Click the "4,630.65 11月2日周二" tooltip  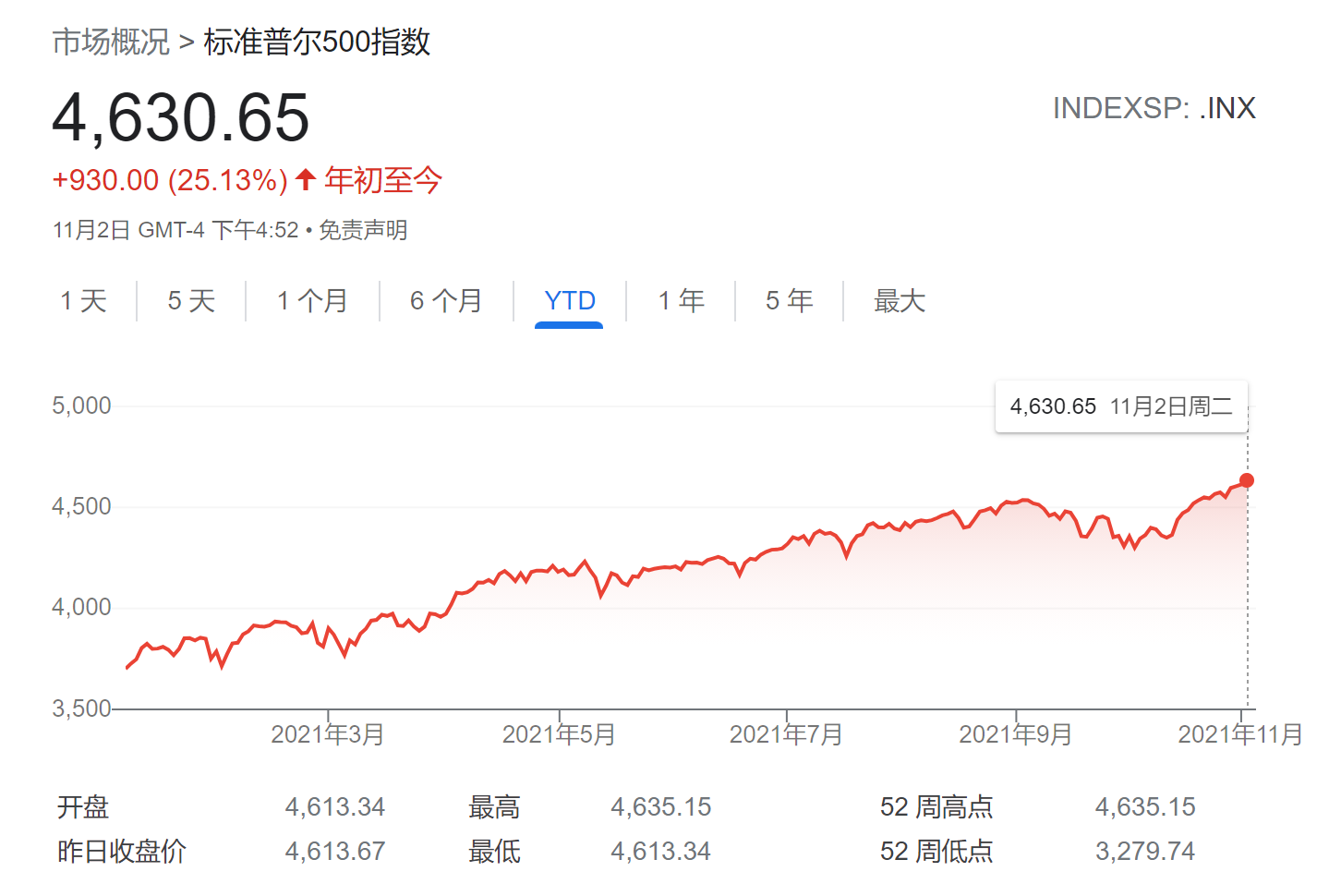(x=1120, y=406)
